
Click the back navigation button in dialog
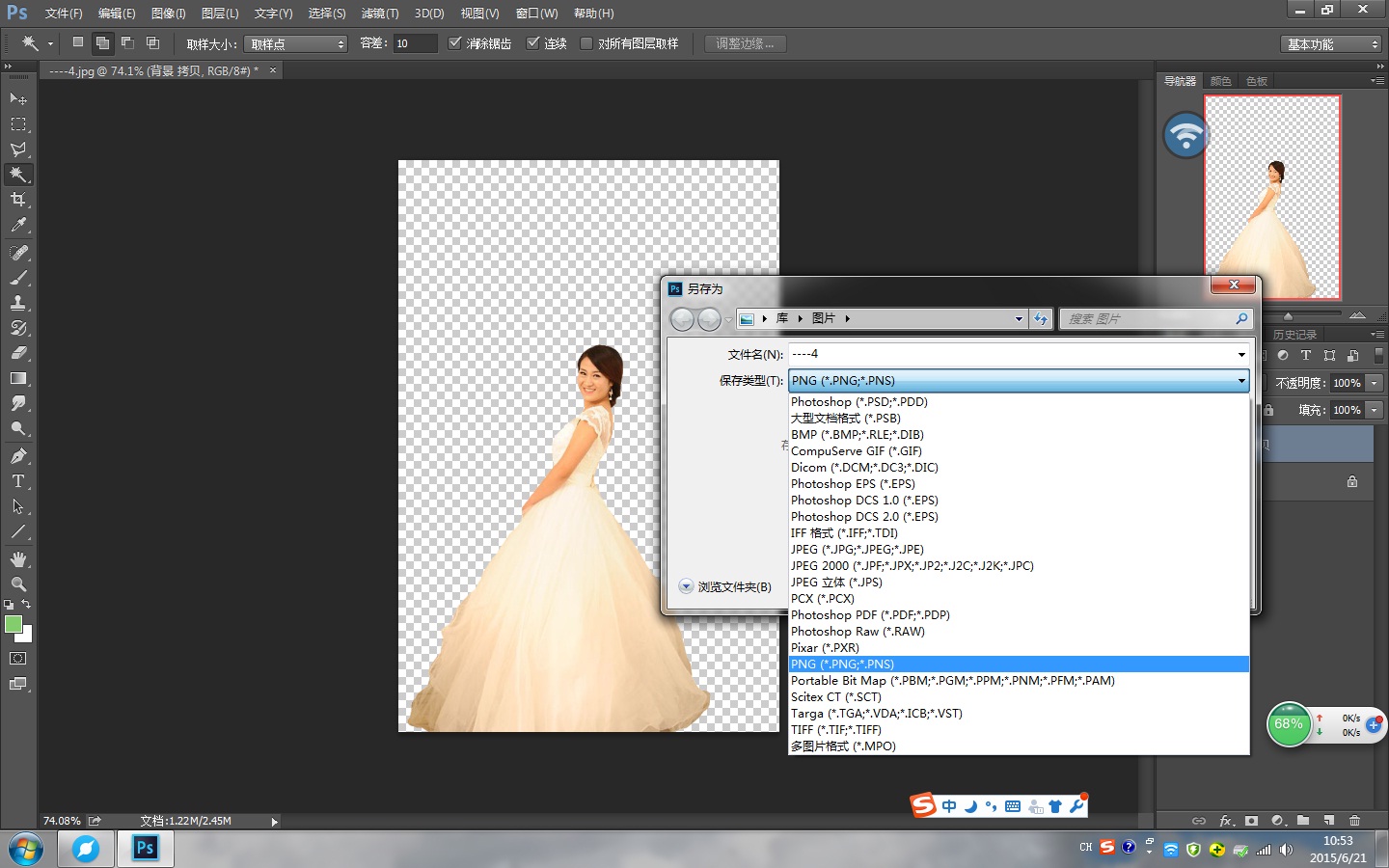pyautogui.click(x=682, y=319)
